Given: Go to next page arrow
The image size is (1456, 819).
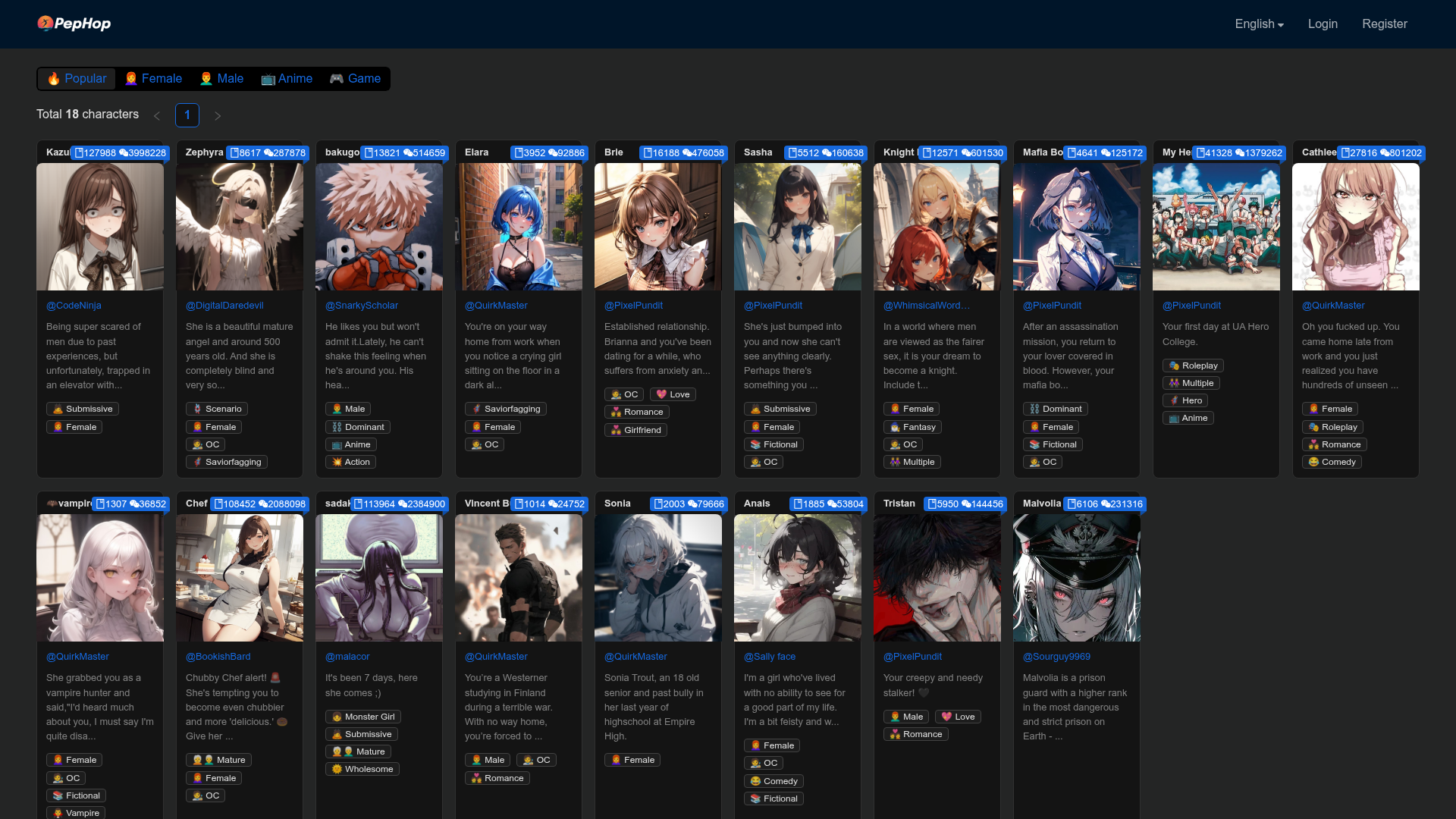Looking at the screenshot, I should 218,116.
